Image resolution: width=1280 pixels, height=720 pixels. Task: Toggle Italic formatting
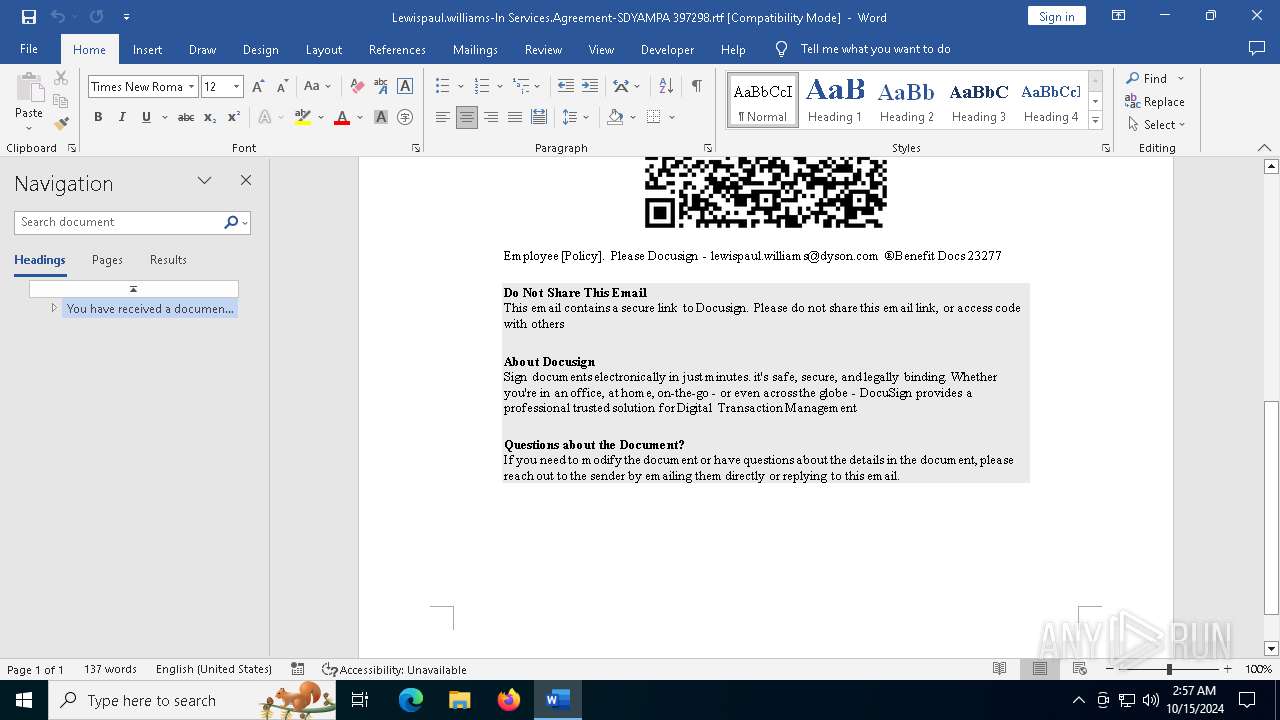pos(122,117)
